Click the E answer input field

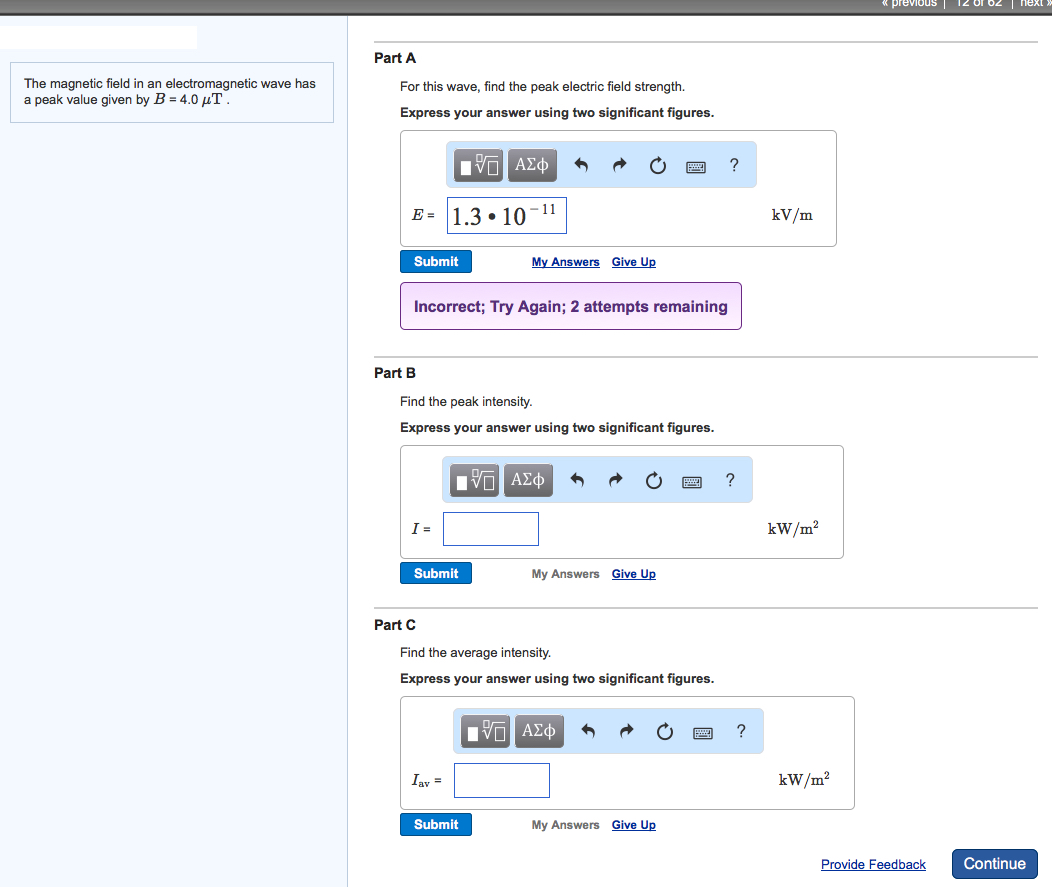click(x=507, y=216)
